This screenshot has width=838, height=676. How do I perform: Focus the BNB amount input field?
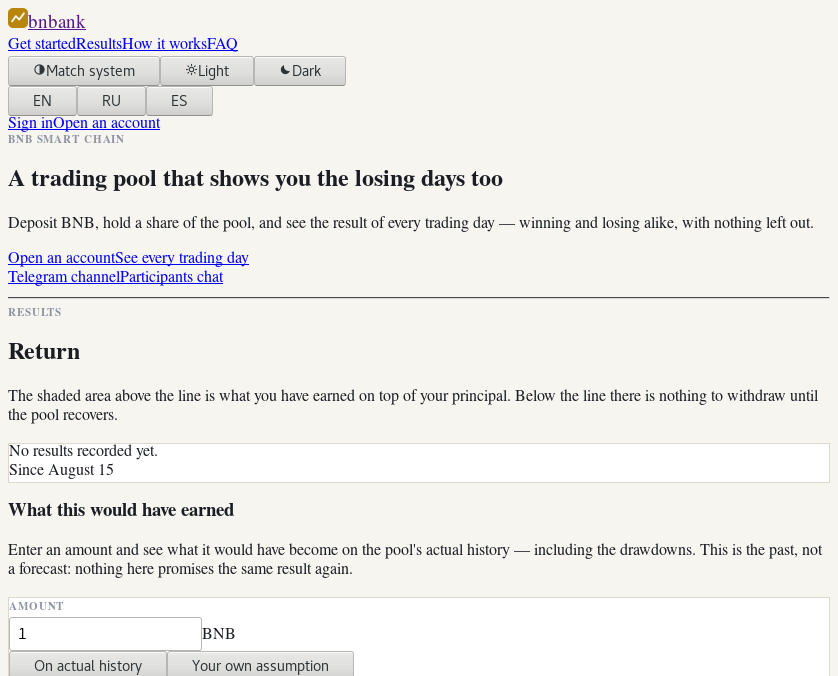[x=105, y=634]
